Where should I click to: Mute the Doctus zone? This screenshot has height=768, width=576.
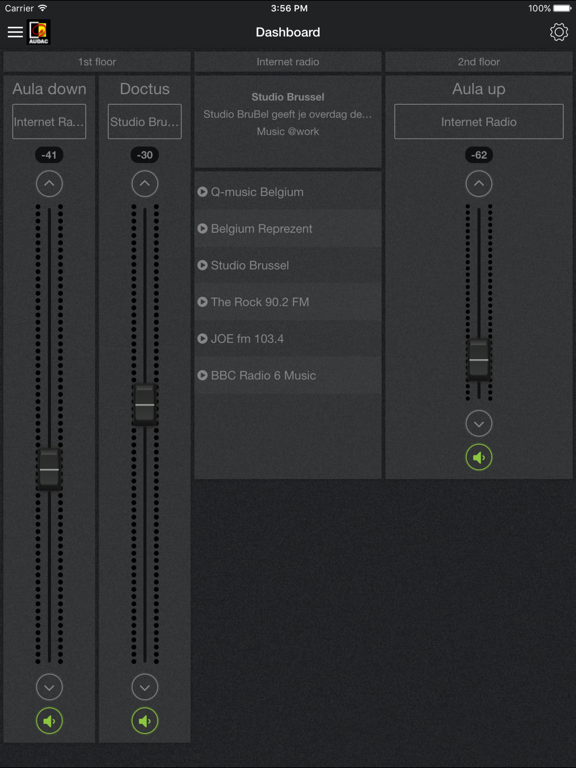(145, 720)
